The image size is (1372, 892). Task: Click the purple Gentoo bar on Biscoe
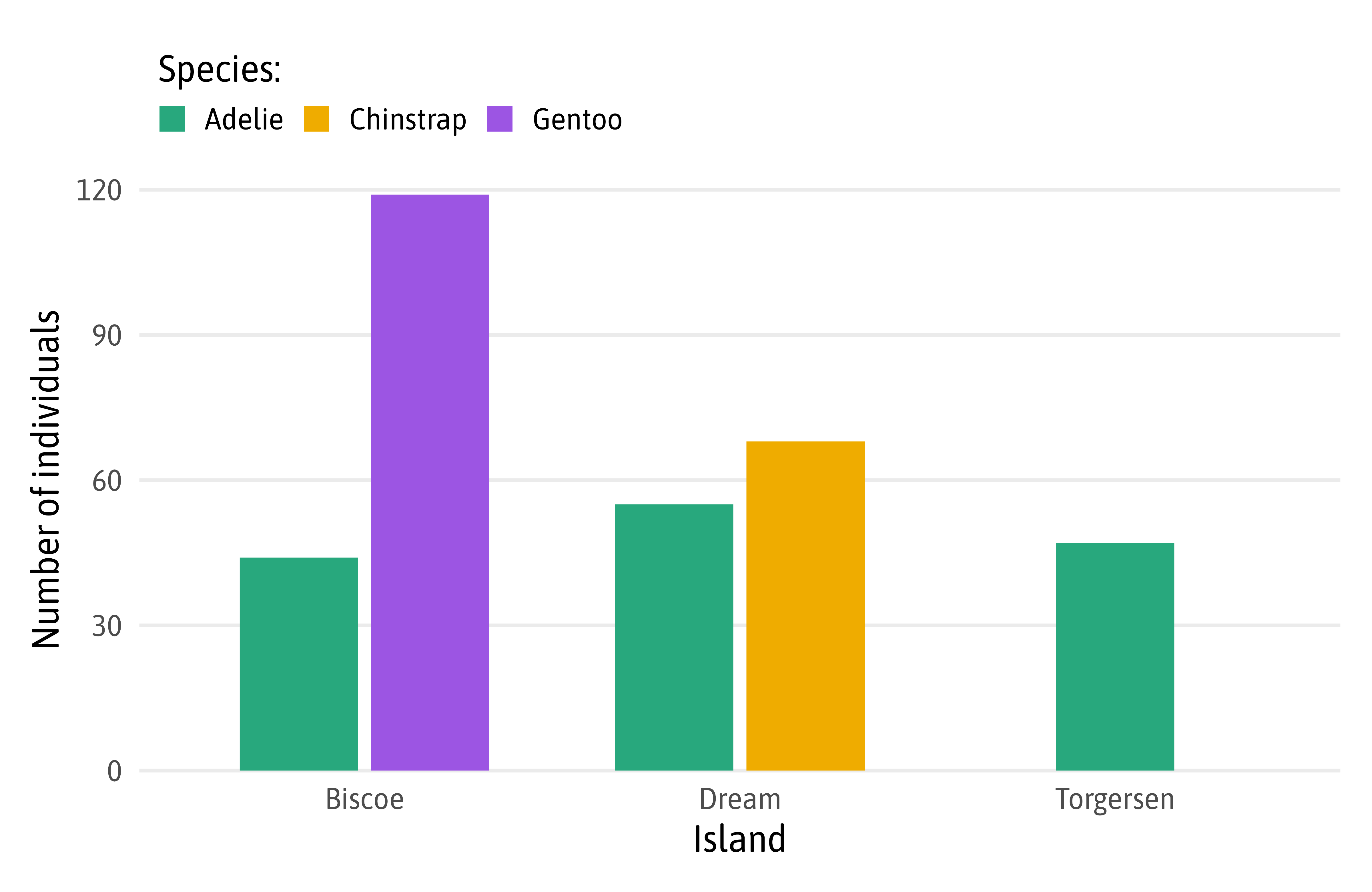pyautogui.click(x=430, y=482)
